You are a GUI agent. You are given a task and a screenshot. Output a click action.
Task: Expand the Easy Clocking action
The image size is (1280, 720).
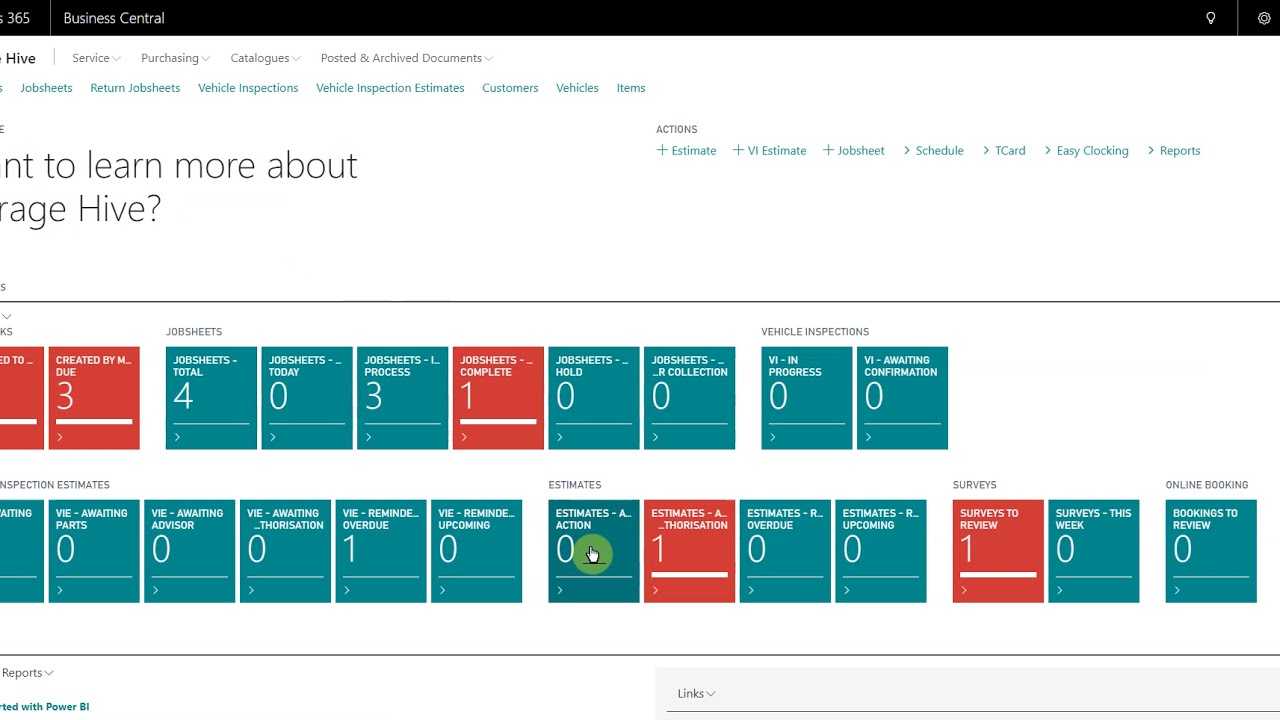(1086, 150)
